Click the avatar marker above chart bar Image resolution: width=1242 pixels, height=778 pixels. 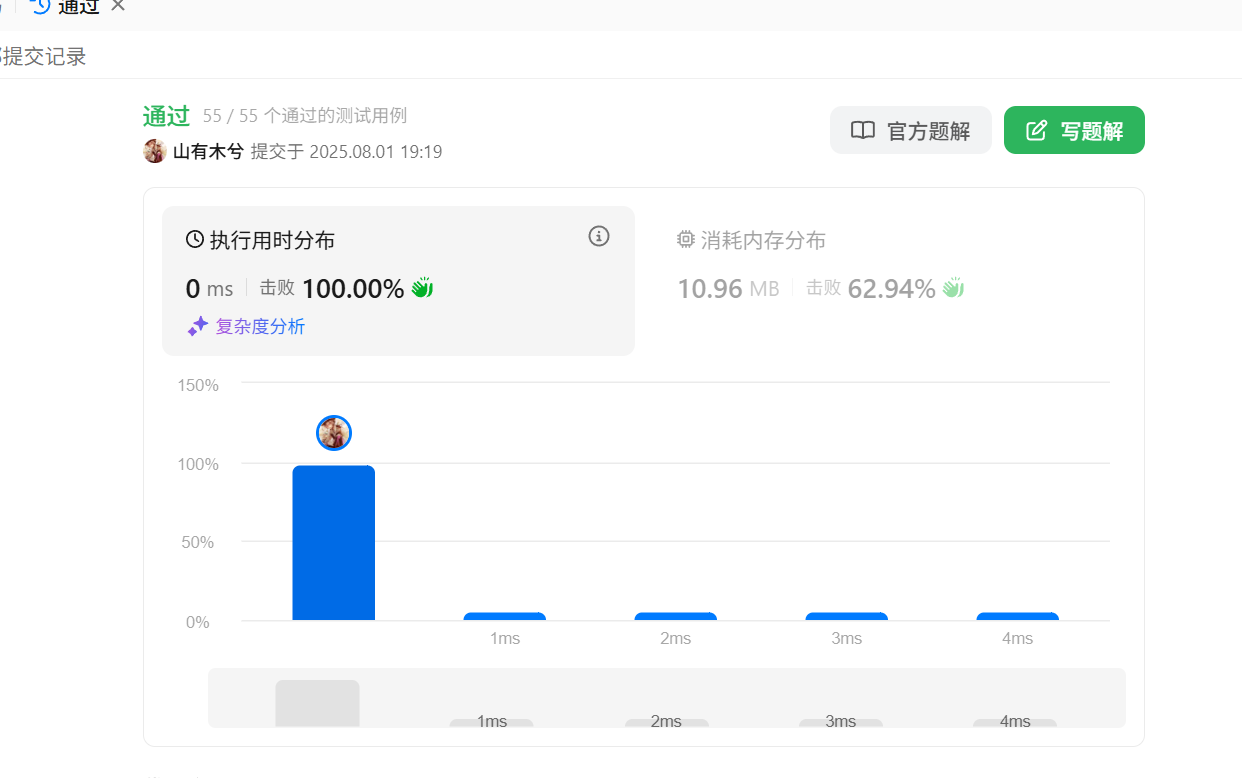[334, 433]
